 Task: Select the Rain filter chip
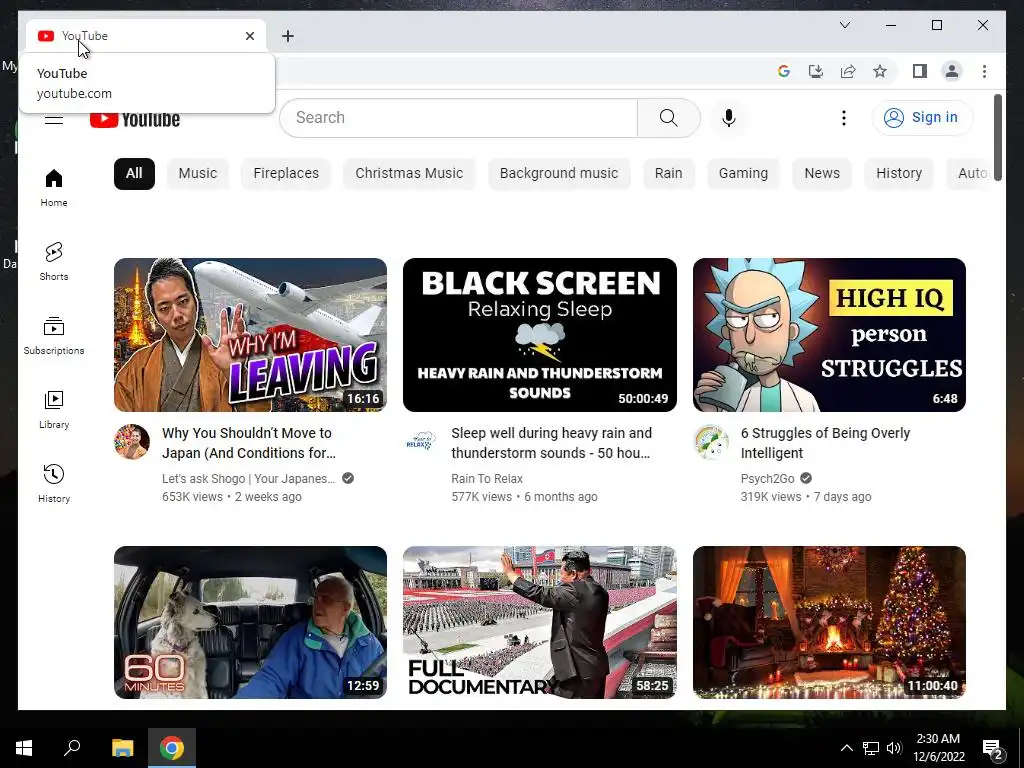tap(668, 174)
